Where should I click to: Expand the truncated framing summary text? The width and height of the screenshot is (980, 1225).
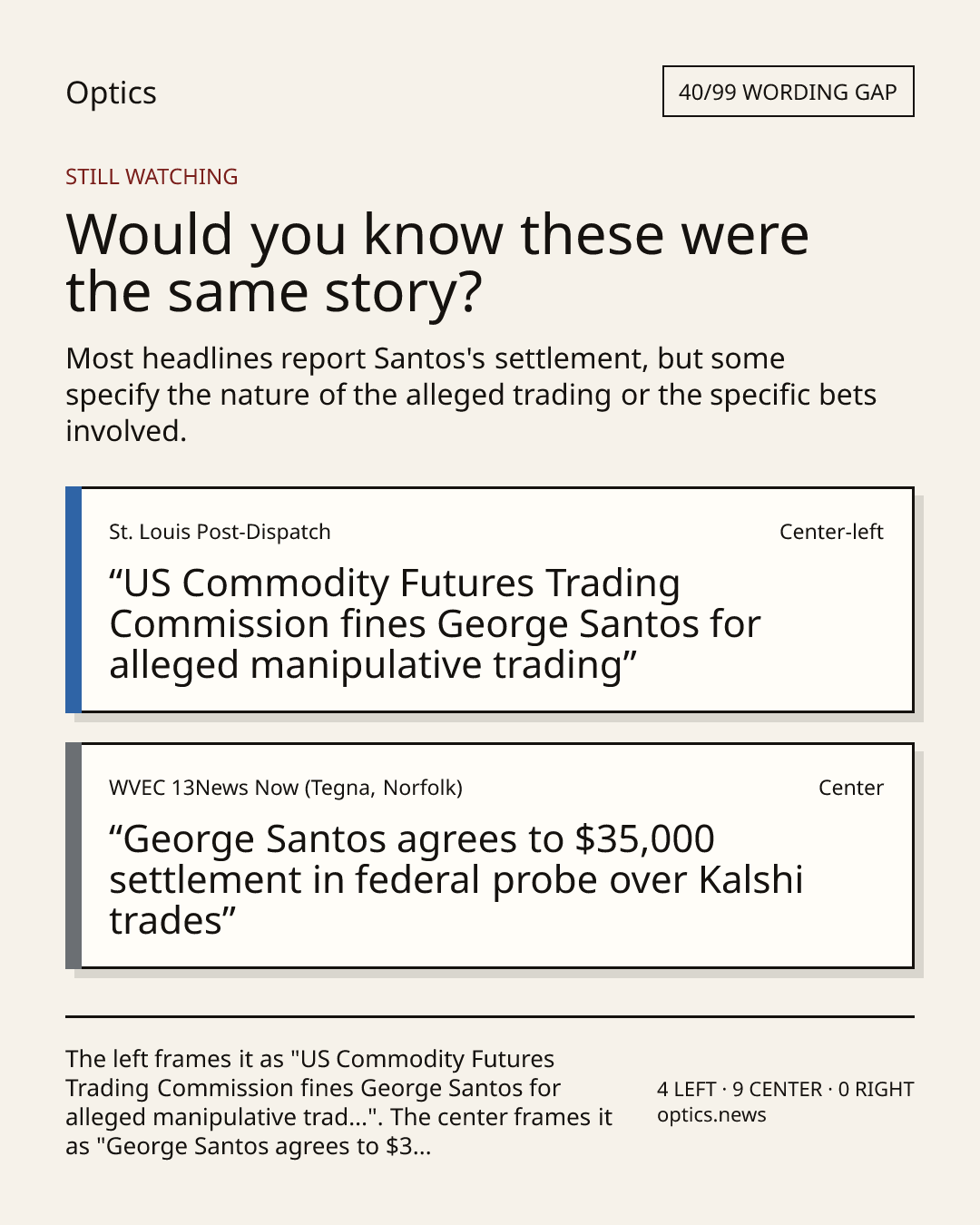[x=339, y=1102]
